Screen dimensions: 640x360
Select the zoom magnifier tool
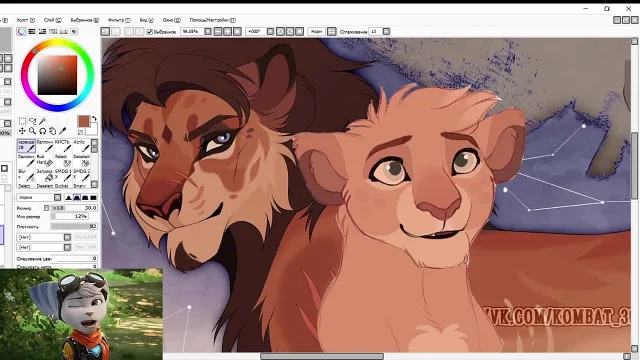pyautogui.click(x=32, y=131)
